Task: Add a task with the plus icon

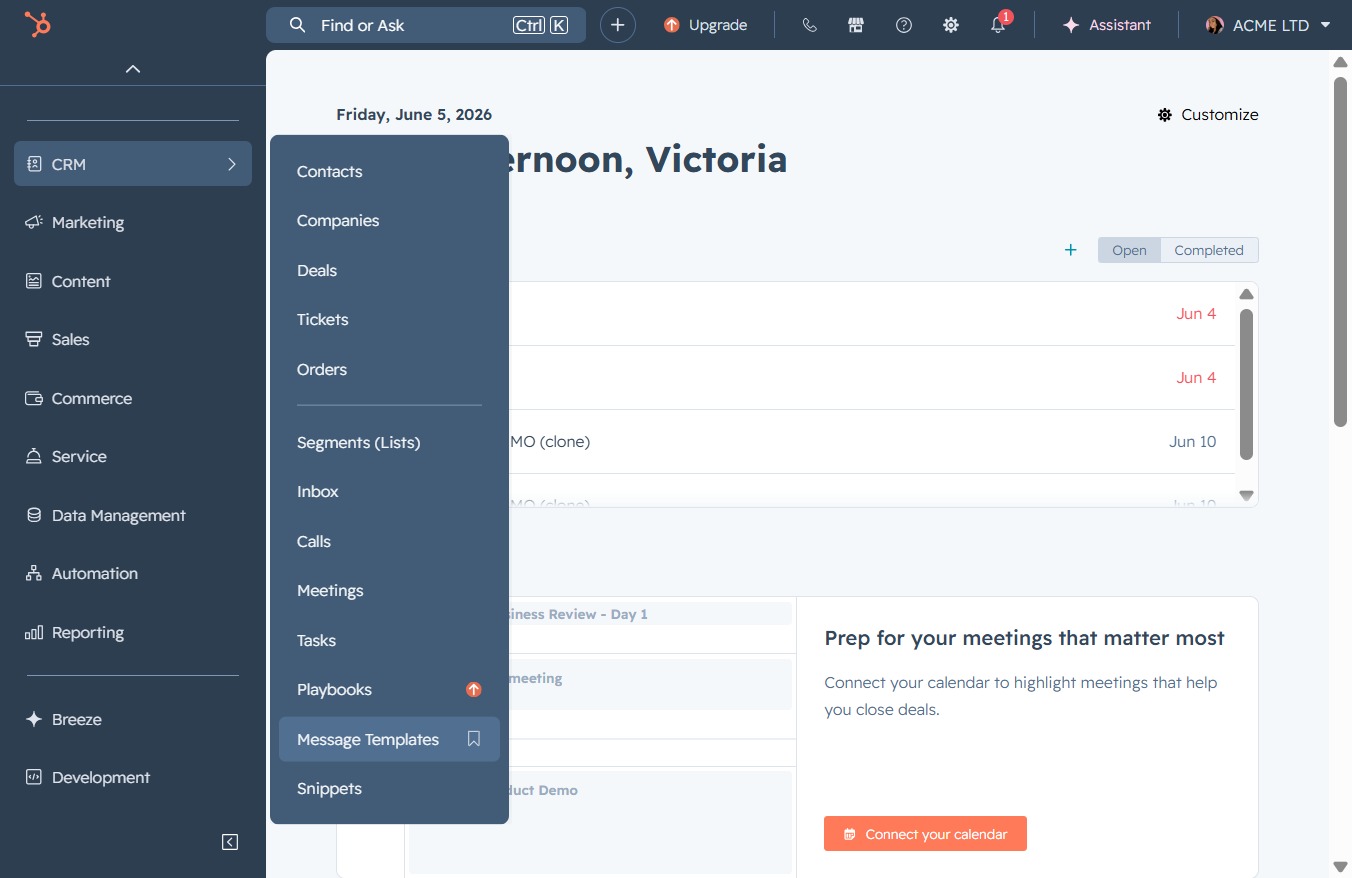Action: click(1070, 250)
